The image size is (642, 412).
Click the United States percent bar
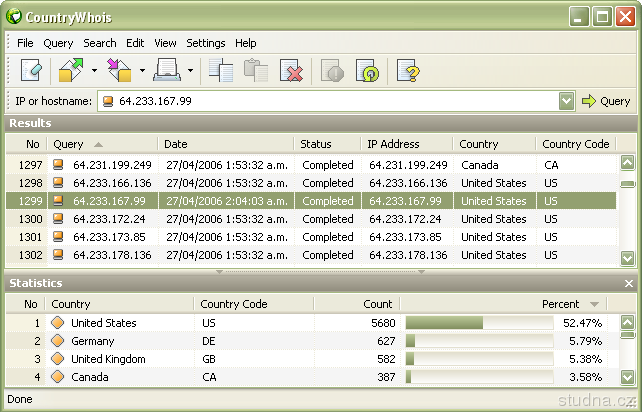click(x=479, y=323)
